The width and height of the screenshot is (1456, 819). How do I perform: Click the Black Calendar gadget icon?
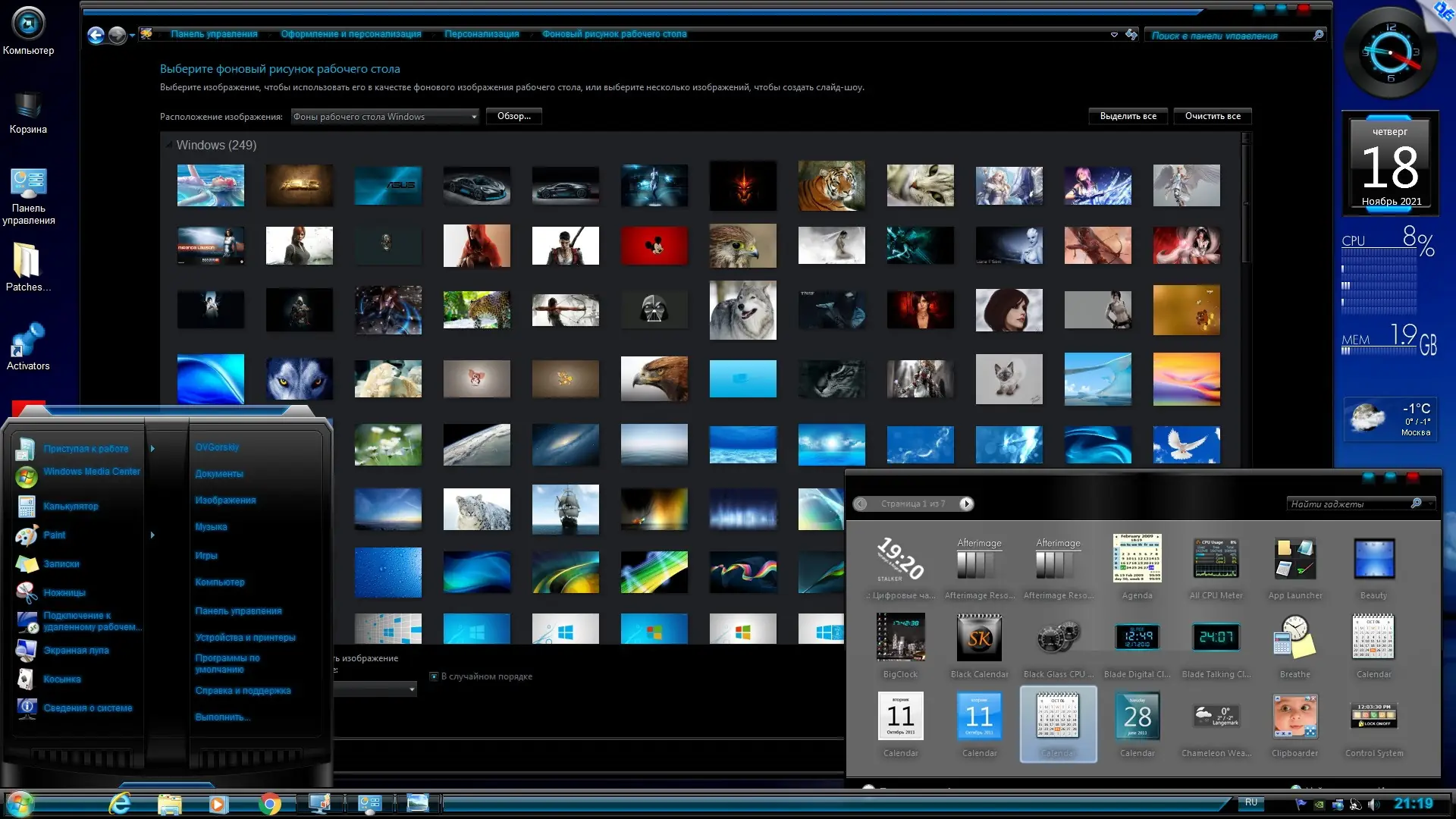tap(979, 638)
